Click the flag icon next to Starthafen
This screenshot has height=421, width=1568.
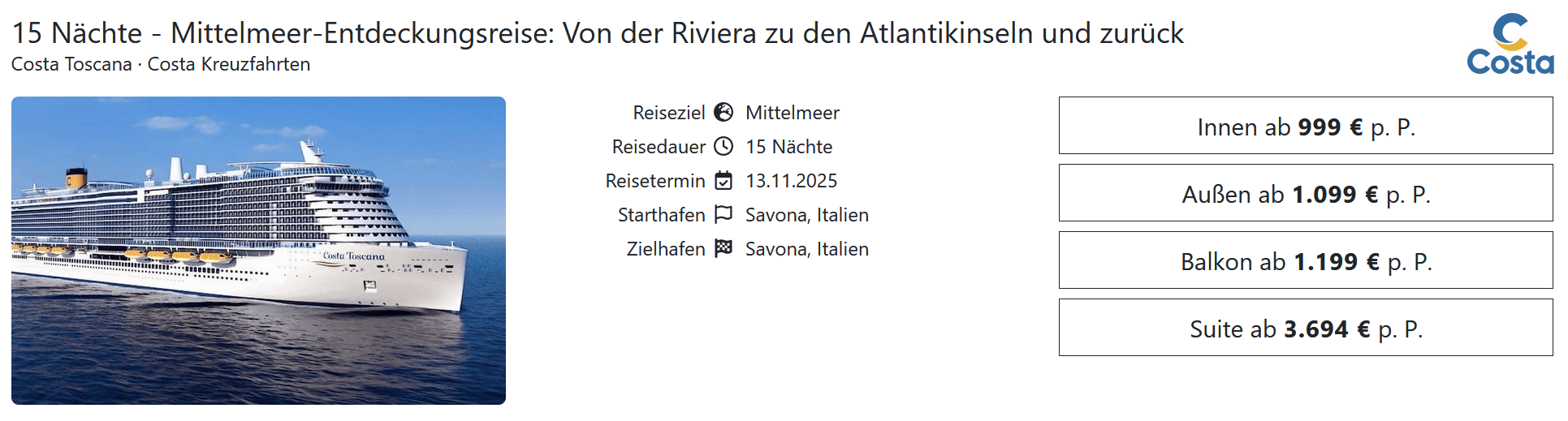[724, 214]
